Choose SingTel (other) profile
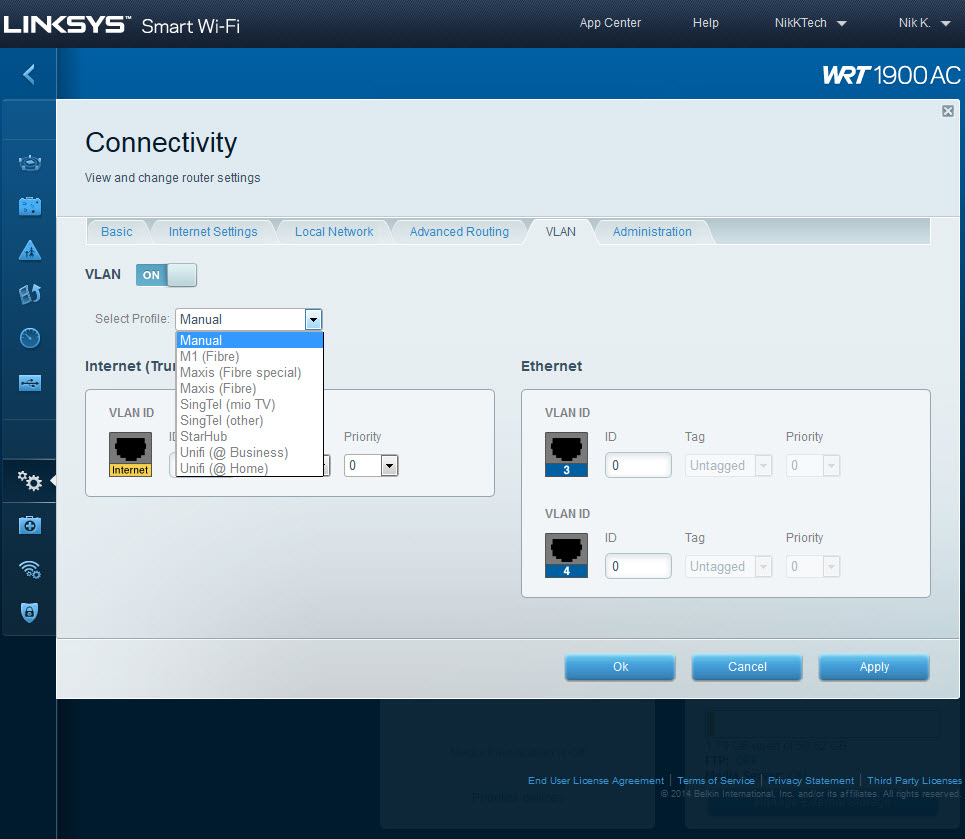The image size is (965, 839). coord(250,420)
